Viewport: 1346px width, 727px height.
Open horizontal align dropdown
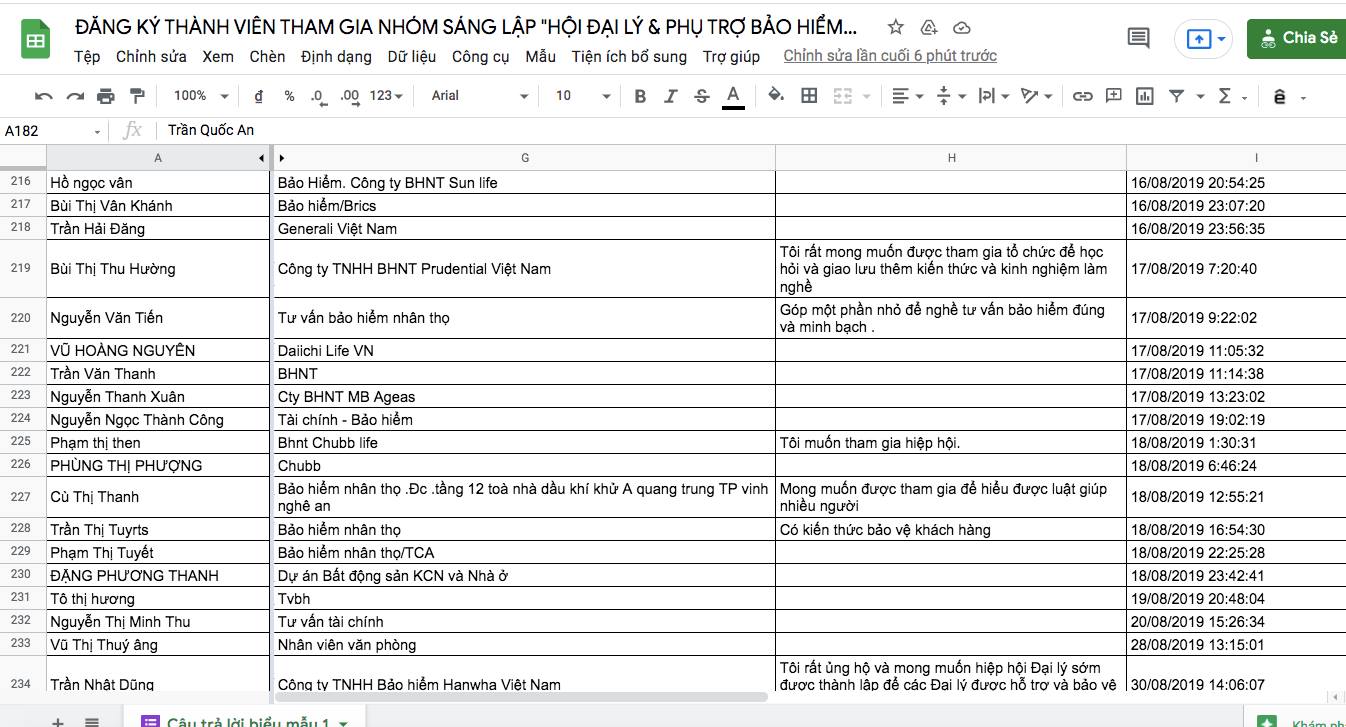click(908, 96)
